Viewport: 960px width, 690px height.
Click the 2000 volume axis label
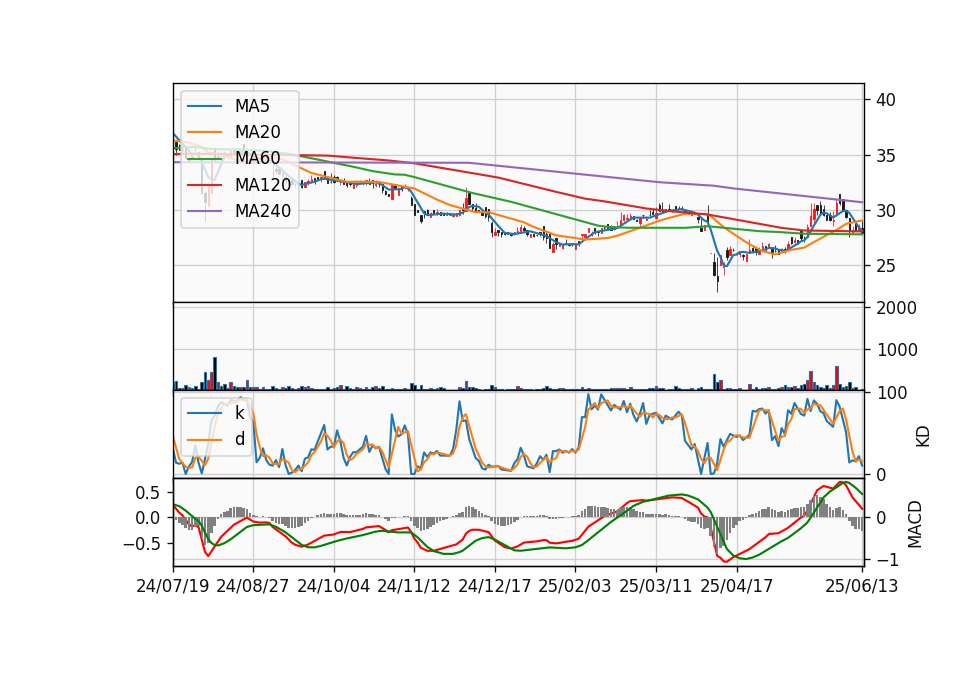[896, 308]
